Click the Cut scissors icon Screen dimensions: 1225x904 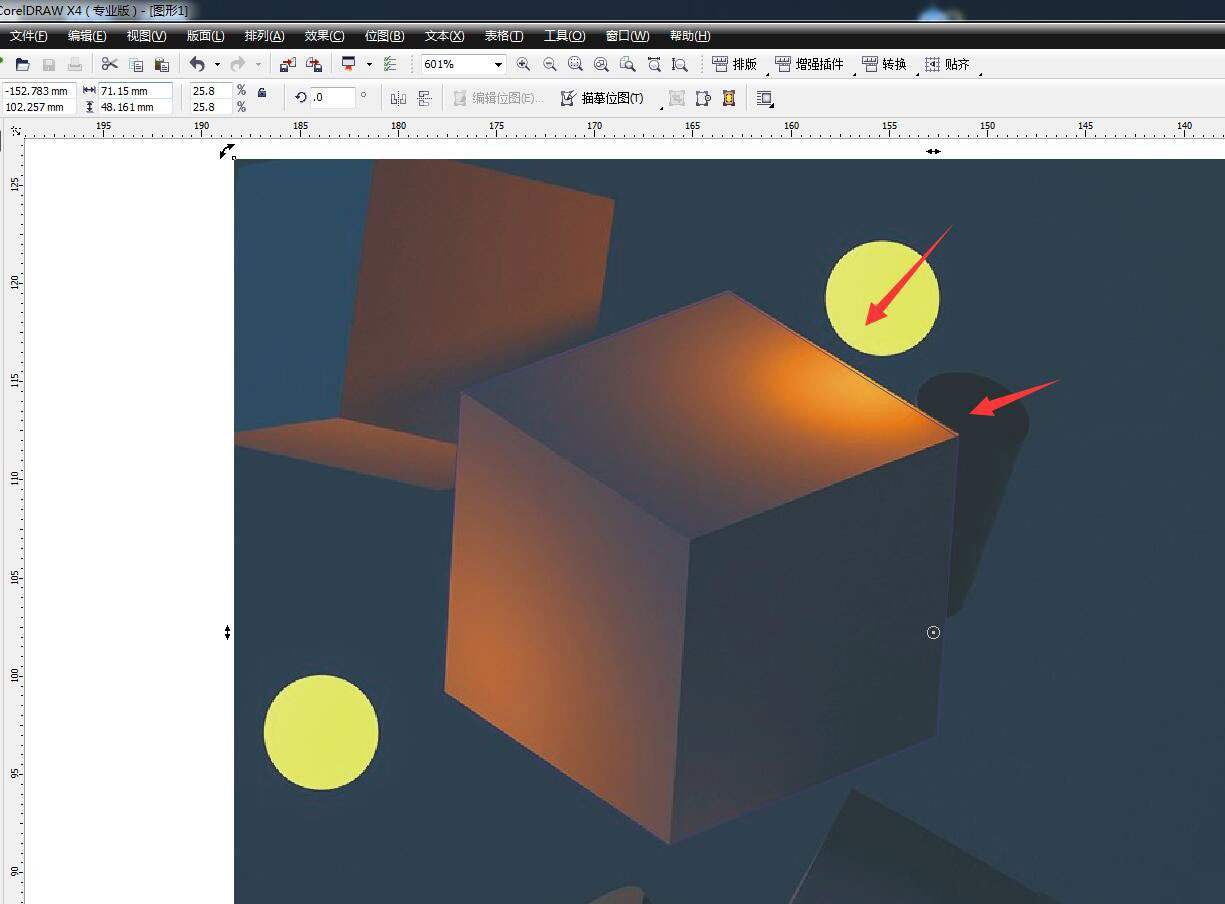coord(110,65)
